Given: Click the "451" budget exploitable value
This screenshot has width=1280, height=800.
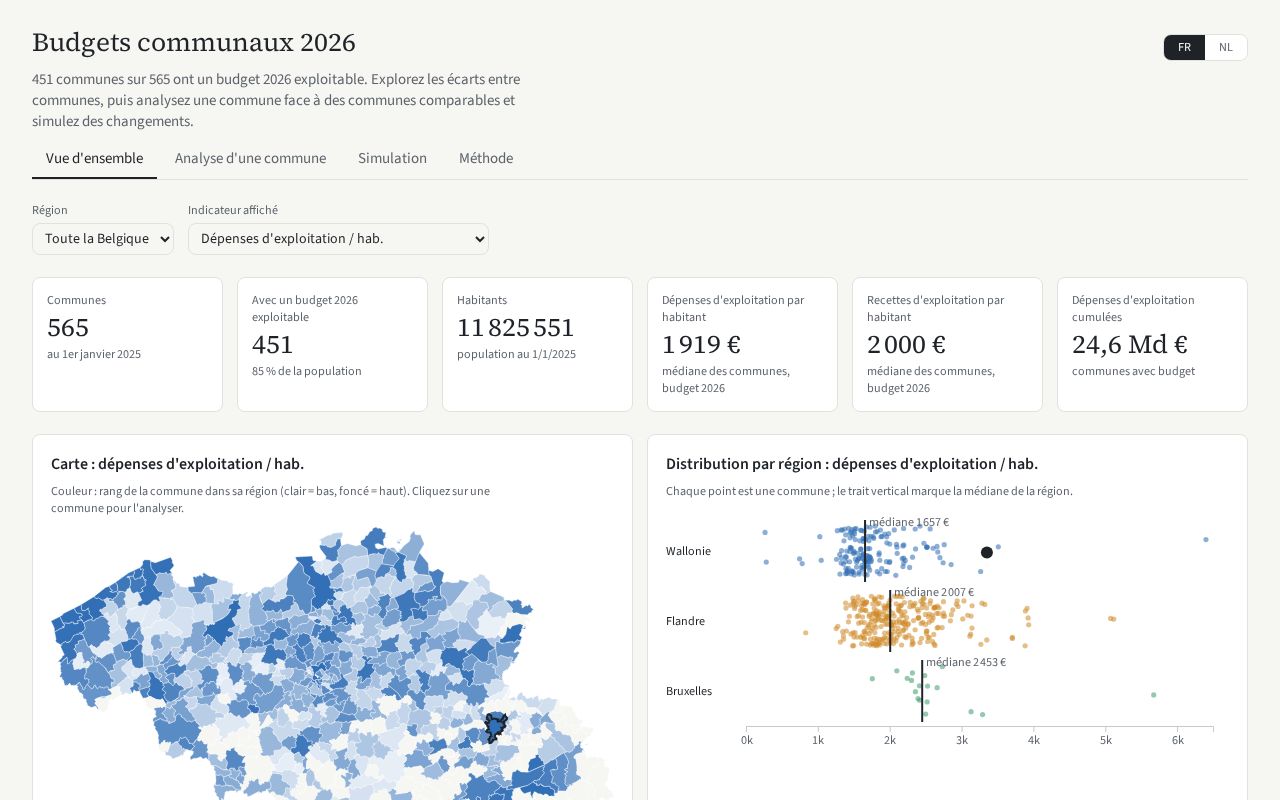Looking at the screenshot, I should coord(273,345).
